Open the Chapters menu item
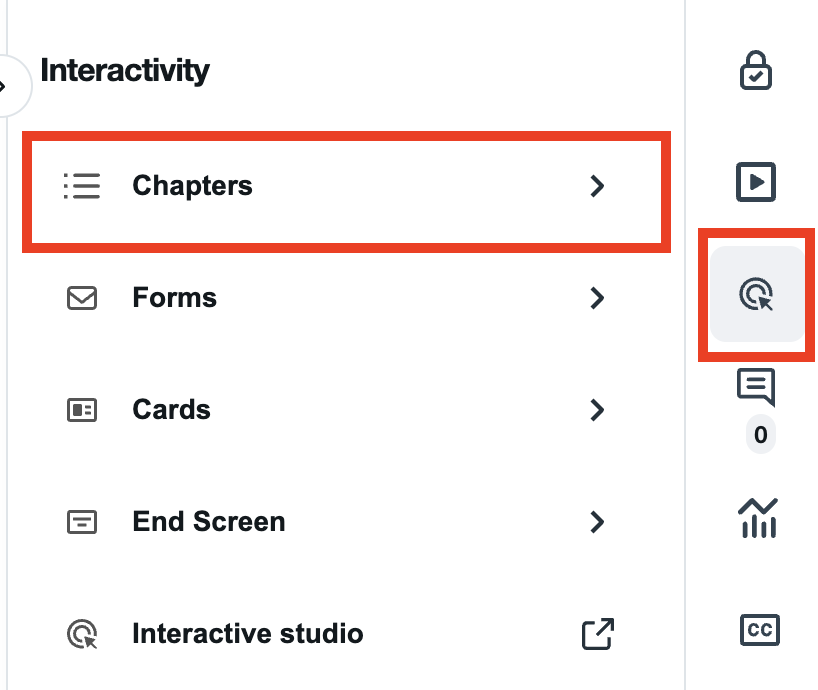 pos(192,186)
